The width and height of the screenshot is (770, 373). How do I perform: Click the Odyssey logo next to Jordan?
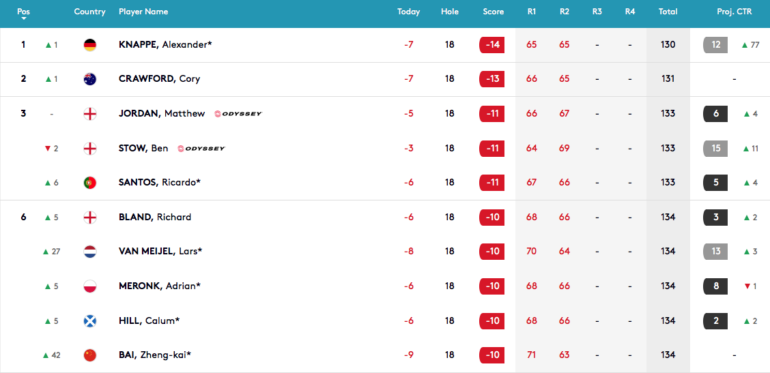(x=238, y=114)
